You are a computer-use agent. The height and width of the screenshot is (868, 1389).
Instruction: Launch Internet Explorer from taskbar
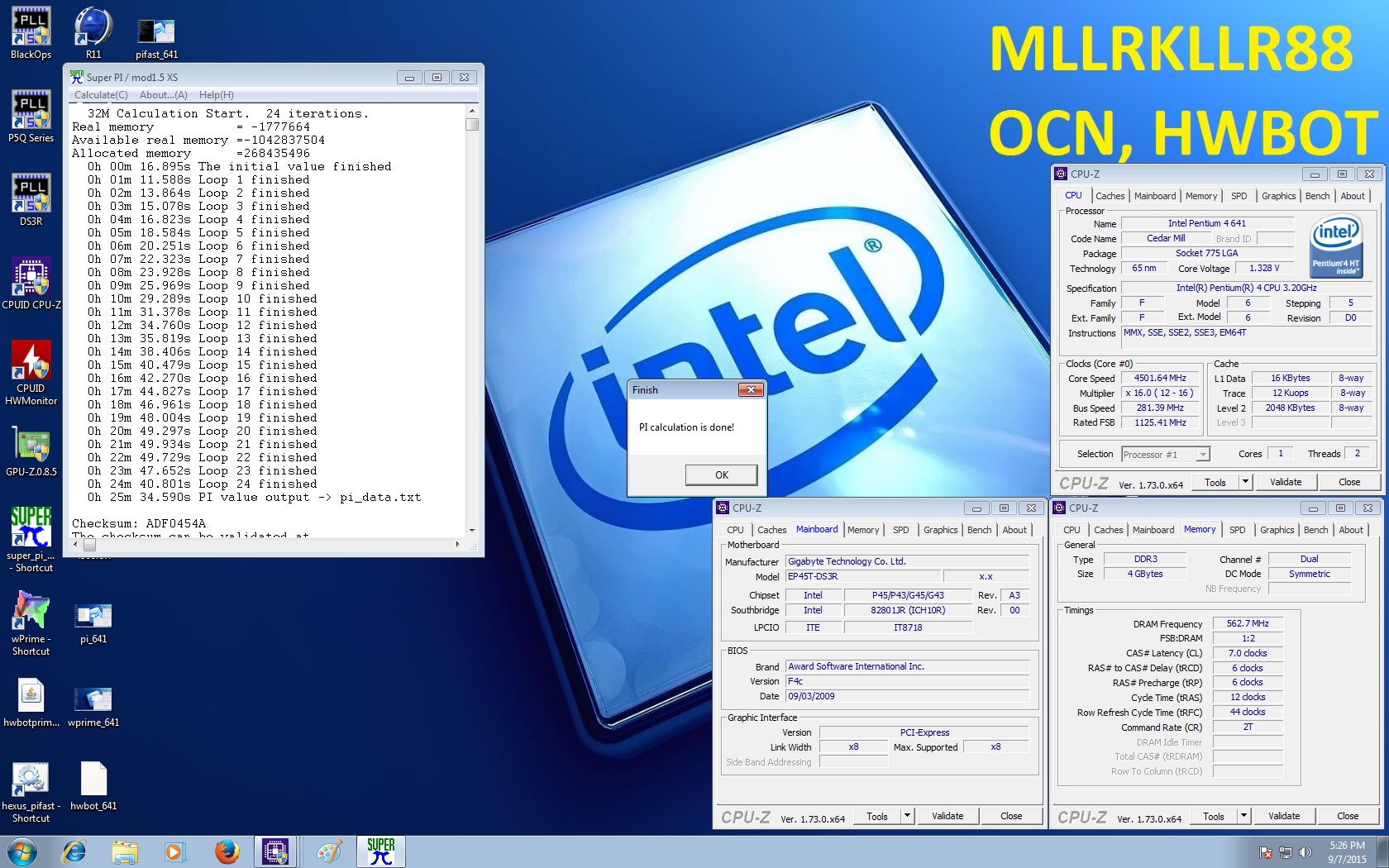pyautogui.click(x=74, y=851)
